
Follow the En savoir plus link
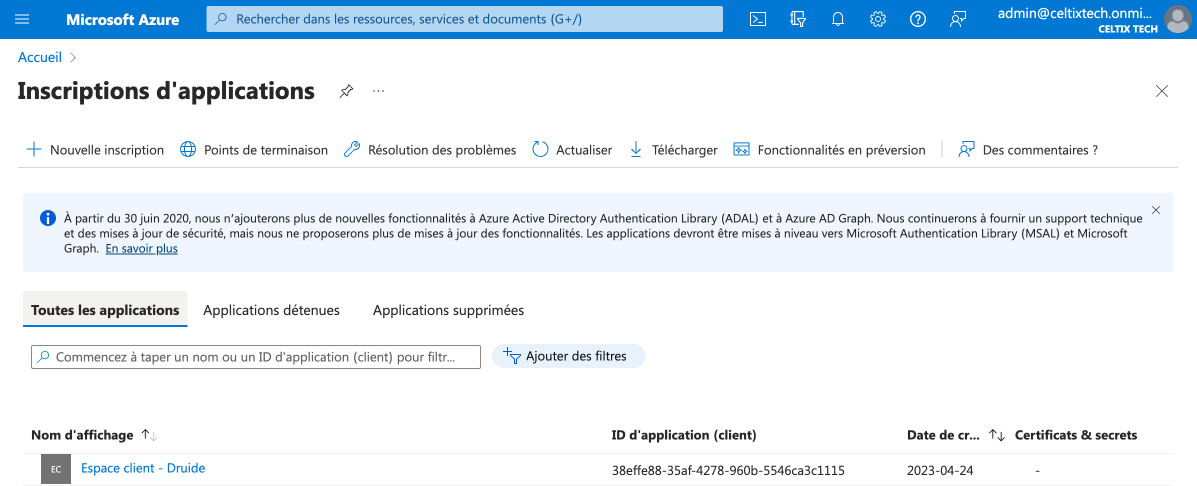[141, 249]
